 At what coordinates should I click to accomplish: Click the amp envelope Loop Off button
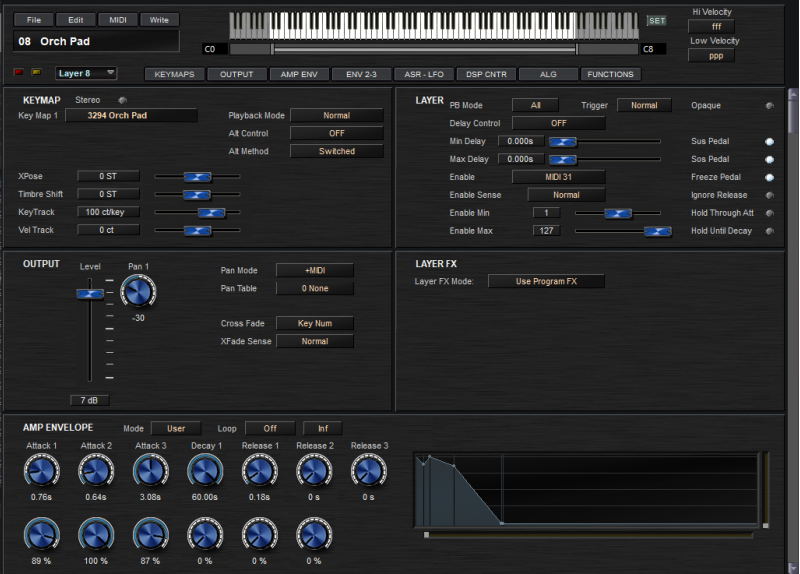269,428
